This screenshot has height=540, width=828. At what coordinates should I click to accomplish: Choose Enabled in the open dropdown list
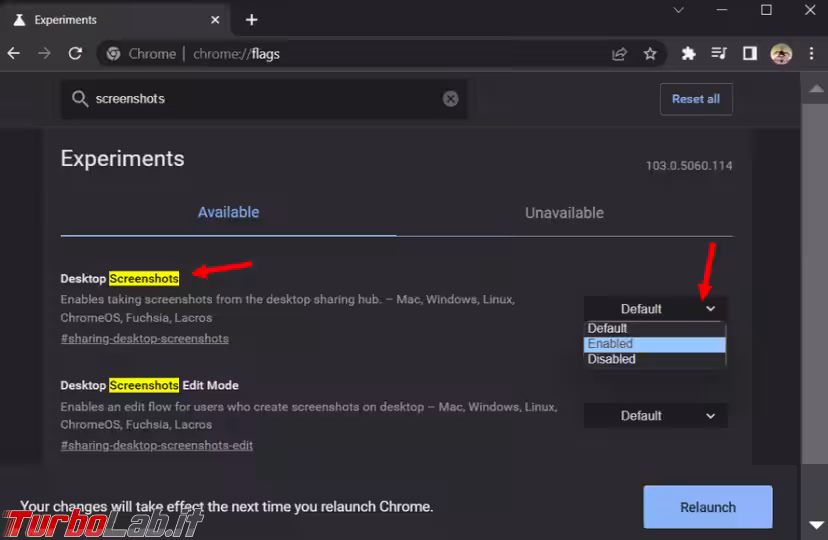(x=655, y=344)
